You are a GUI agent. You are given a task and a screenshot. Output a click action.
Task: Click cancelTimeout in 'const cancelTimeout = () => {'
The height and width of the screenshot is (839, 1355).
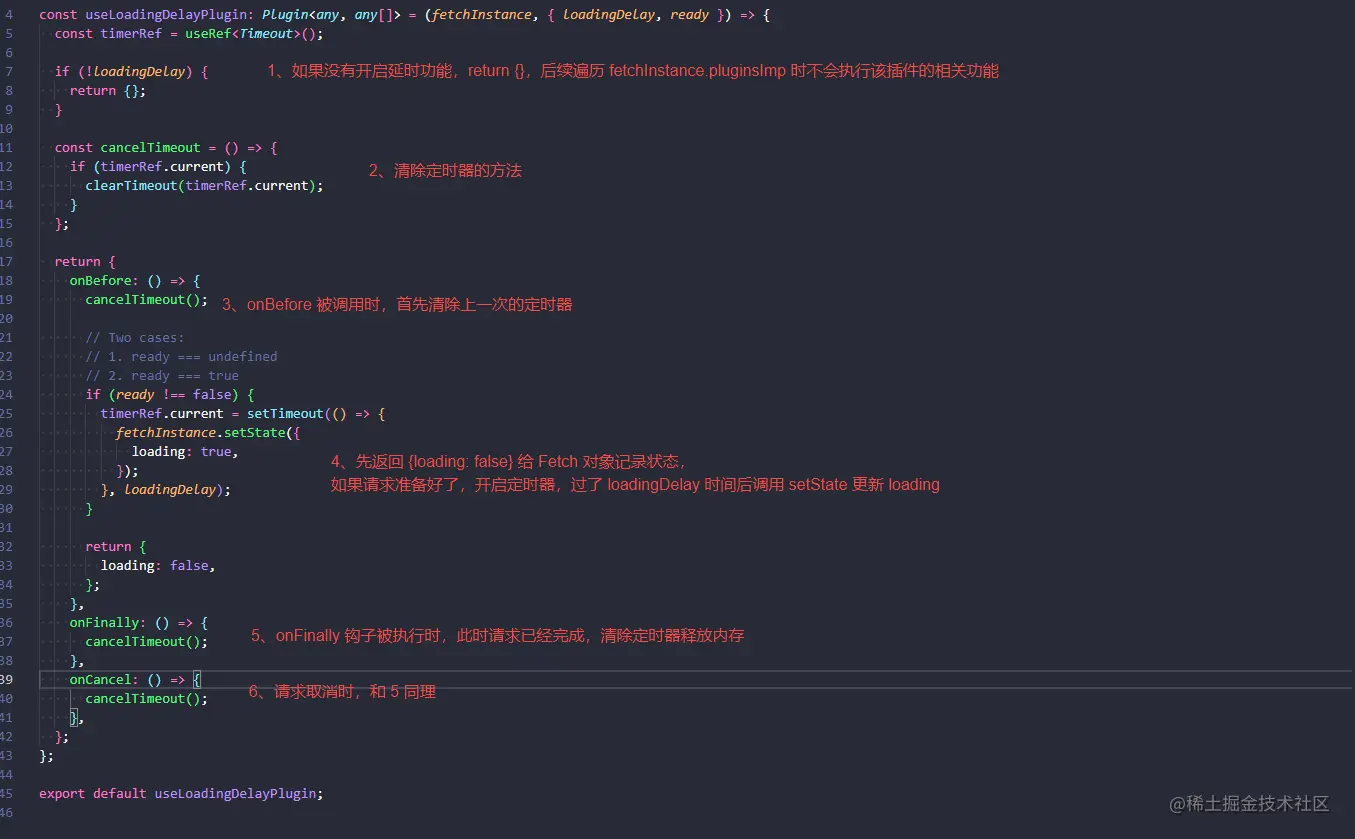point(150,148)
